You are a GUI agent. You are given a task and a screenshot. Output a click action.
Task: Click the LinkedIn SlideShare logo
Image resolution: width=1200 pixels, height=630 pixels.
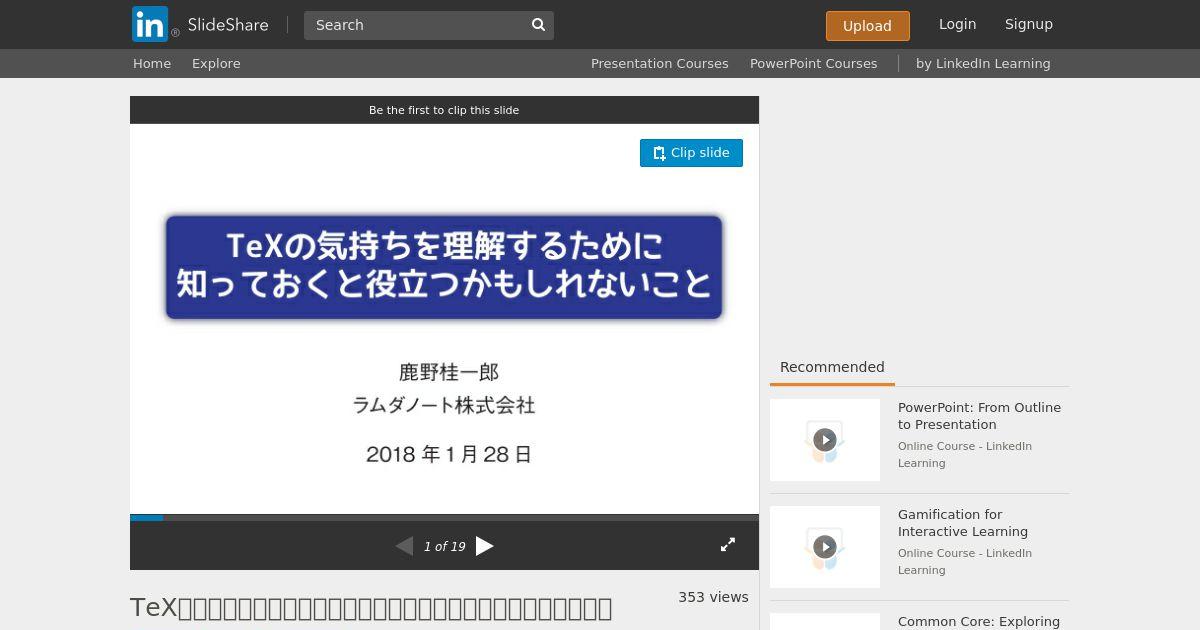(200, 24)
